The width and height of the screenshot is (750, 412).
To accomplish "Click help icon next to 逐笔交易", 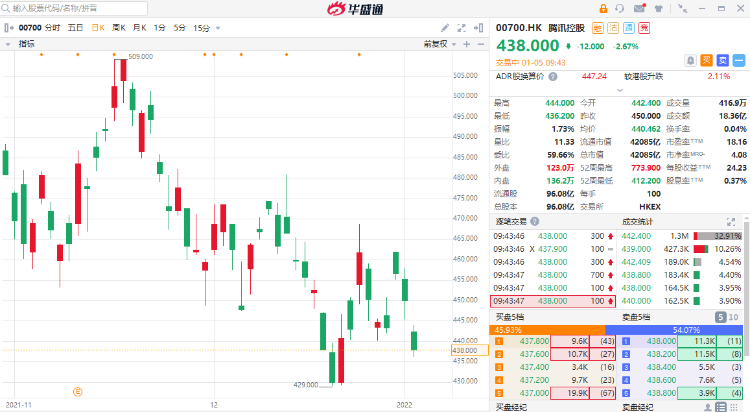I will 535,222.
